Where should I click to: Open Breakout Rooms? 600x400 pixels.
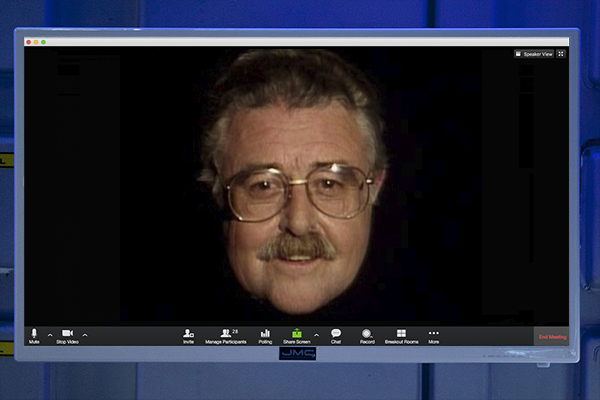coord(401,335)
